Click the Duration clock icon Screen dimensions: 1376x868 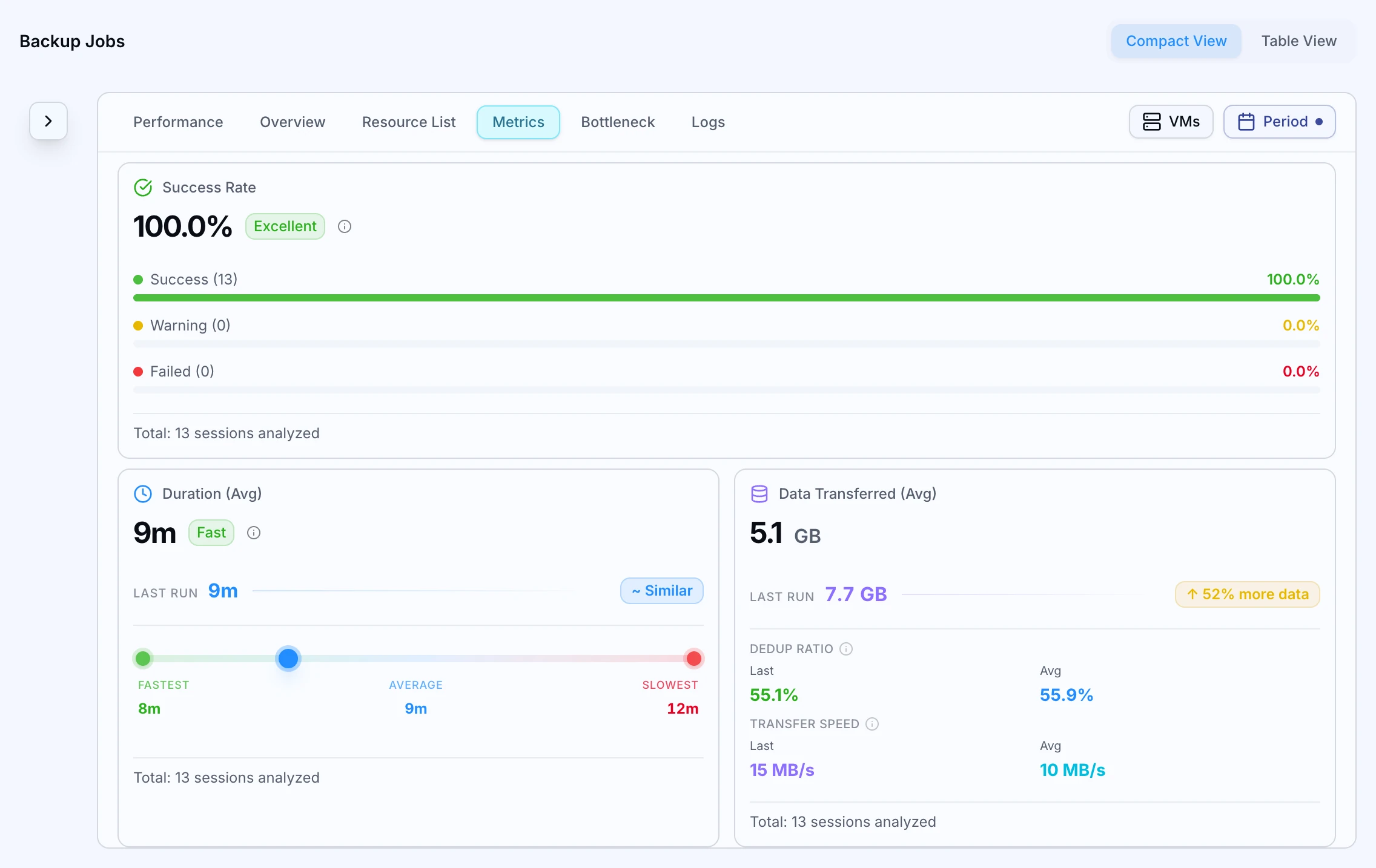pos(143,494)
